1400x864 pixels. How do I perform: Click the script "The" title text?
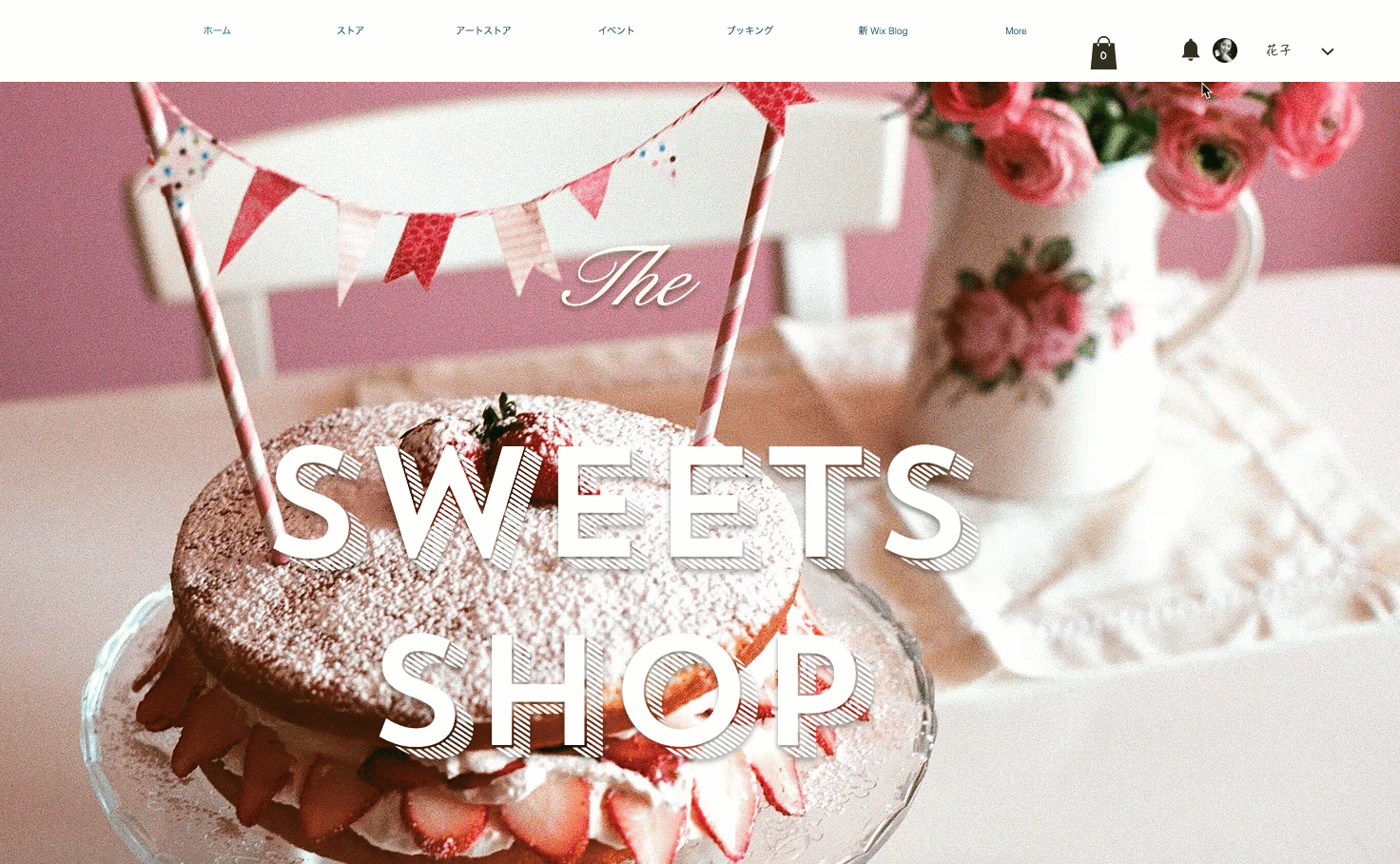pyautogui.click(x=631, y=279)
